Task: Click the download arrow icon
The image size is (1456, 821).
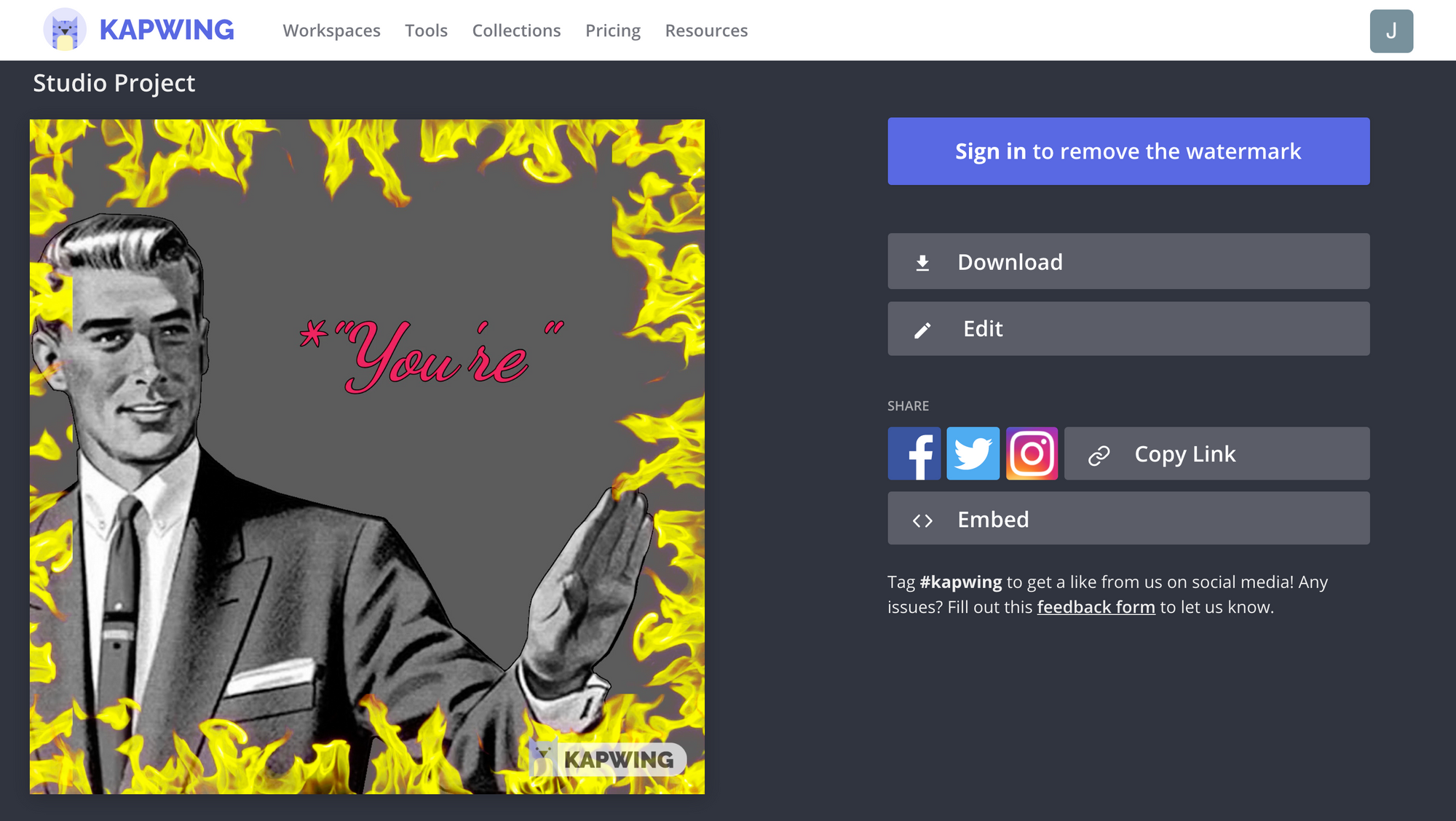Action: click(922, 263)
